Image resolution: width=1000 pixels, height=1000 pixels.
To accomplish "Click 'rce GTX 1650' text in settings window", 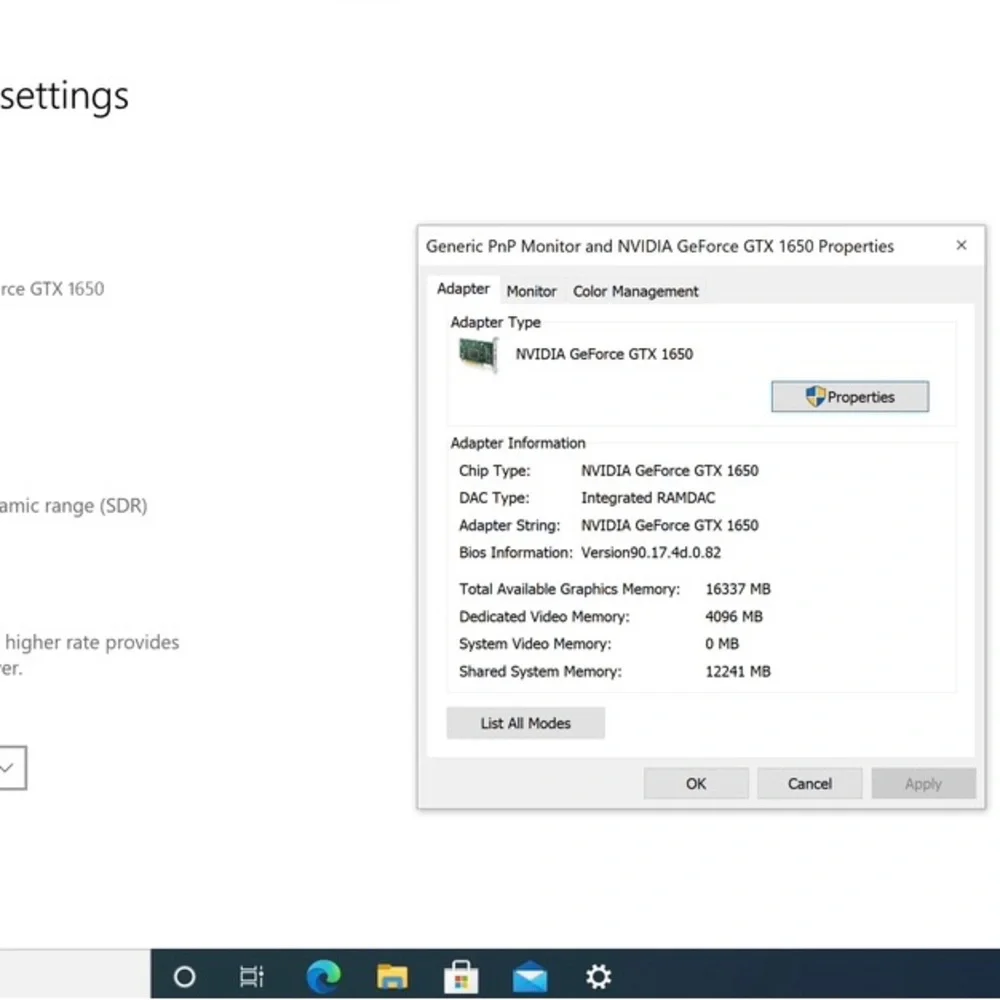I will tap(52, 289).
